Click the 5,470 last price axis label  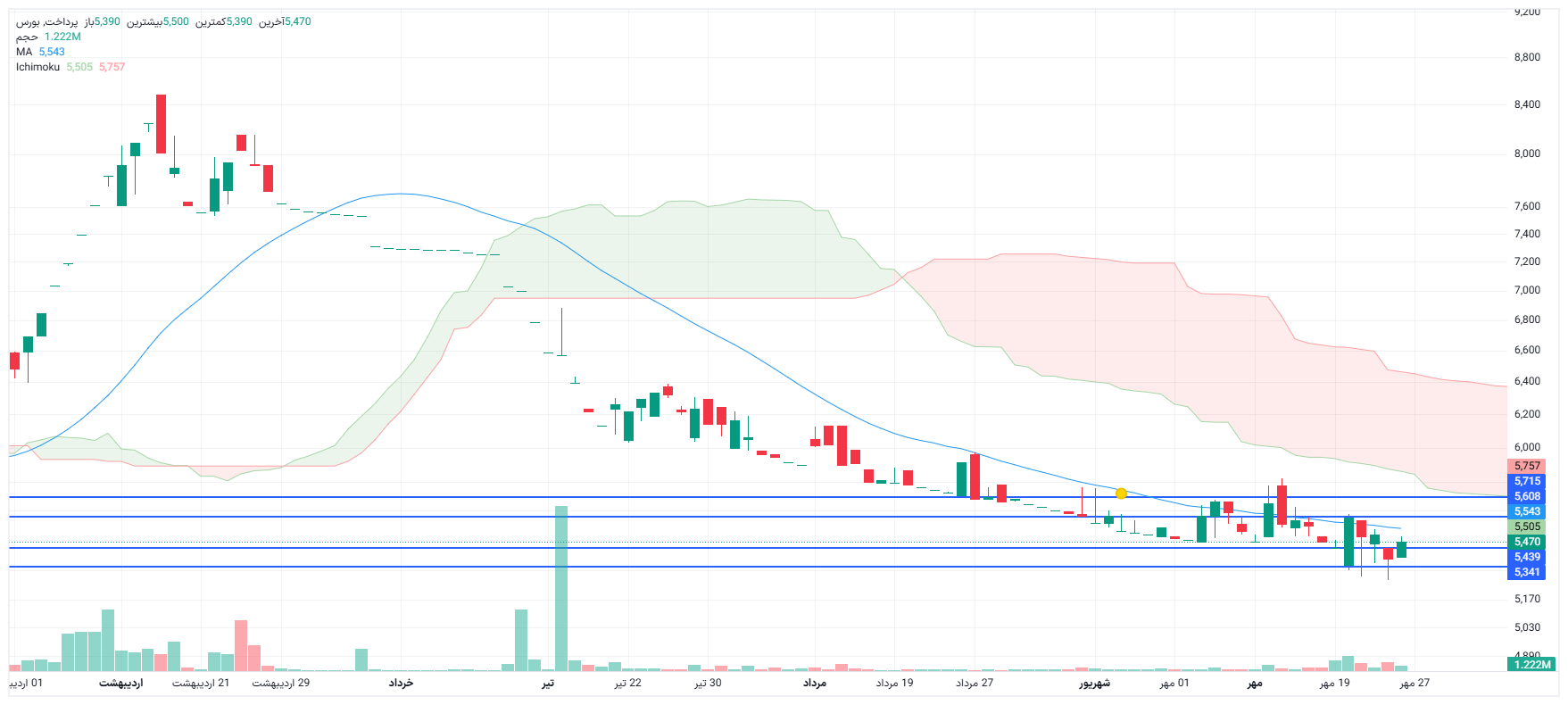pyautogui.click(x=1527, y=542)
